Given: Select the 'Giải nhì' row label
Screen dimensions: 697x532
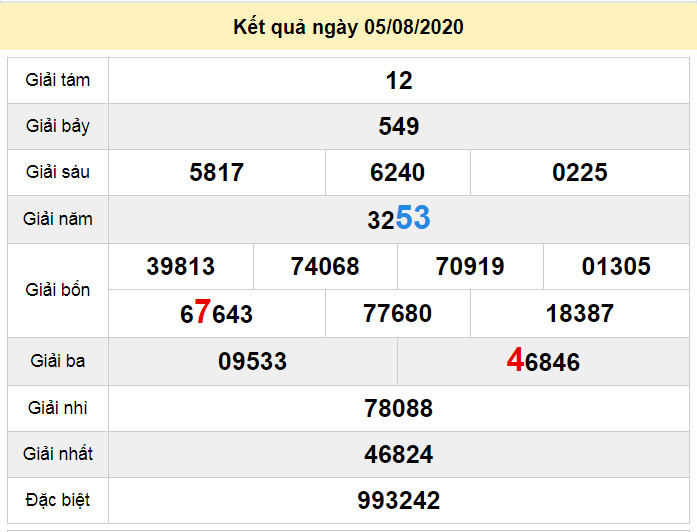Looking at the screenshot, I should pos(58,408).
